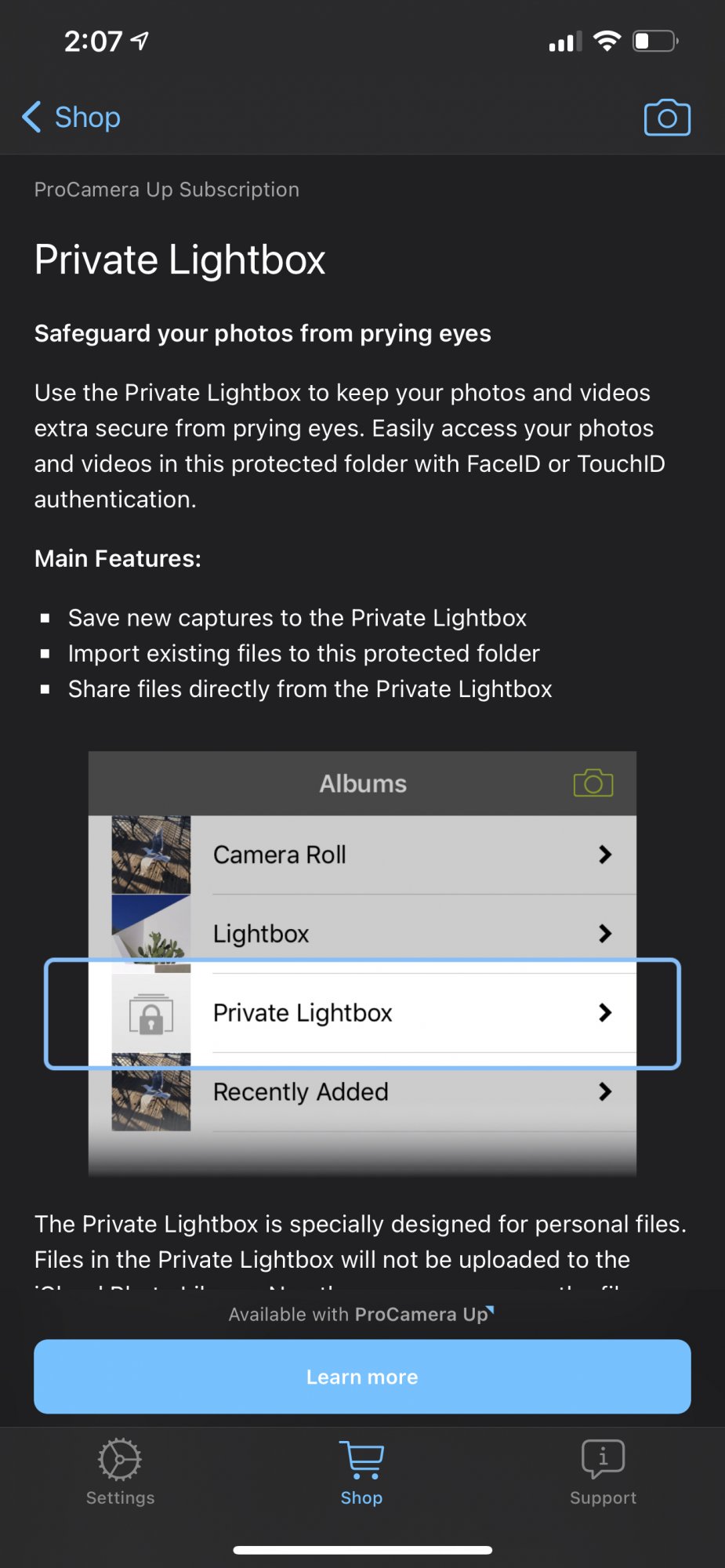The height and width of the screenshot is (1568, 725).
Task: Open the Support info bubble icon
Action: pos(603,1459)
